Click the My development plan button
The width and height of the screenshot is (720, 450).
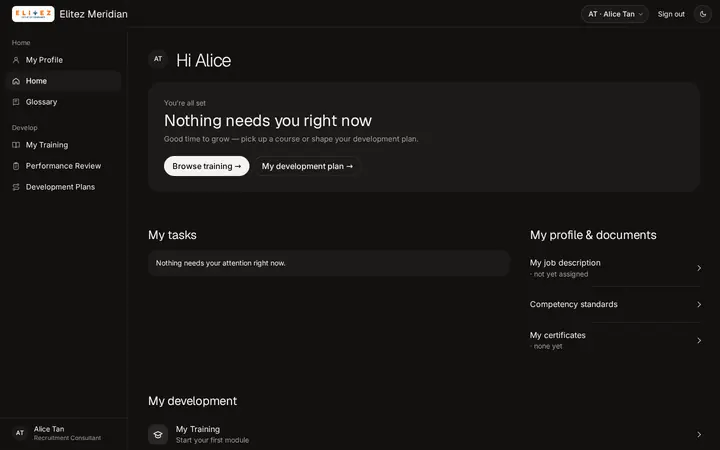(307, 166)
